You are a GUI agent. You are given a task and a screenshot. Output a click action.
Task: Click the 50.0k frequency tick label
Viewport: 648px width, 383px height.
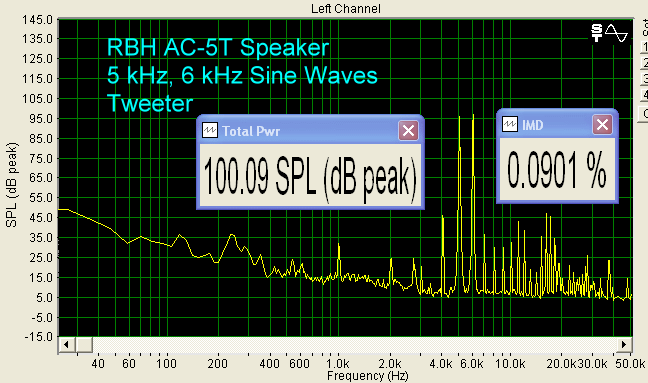[629, 364]
